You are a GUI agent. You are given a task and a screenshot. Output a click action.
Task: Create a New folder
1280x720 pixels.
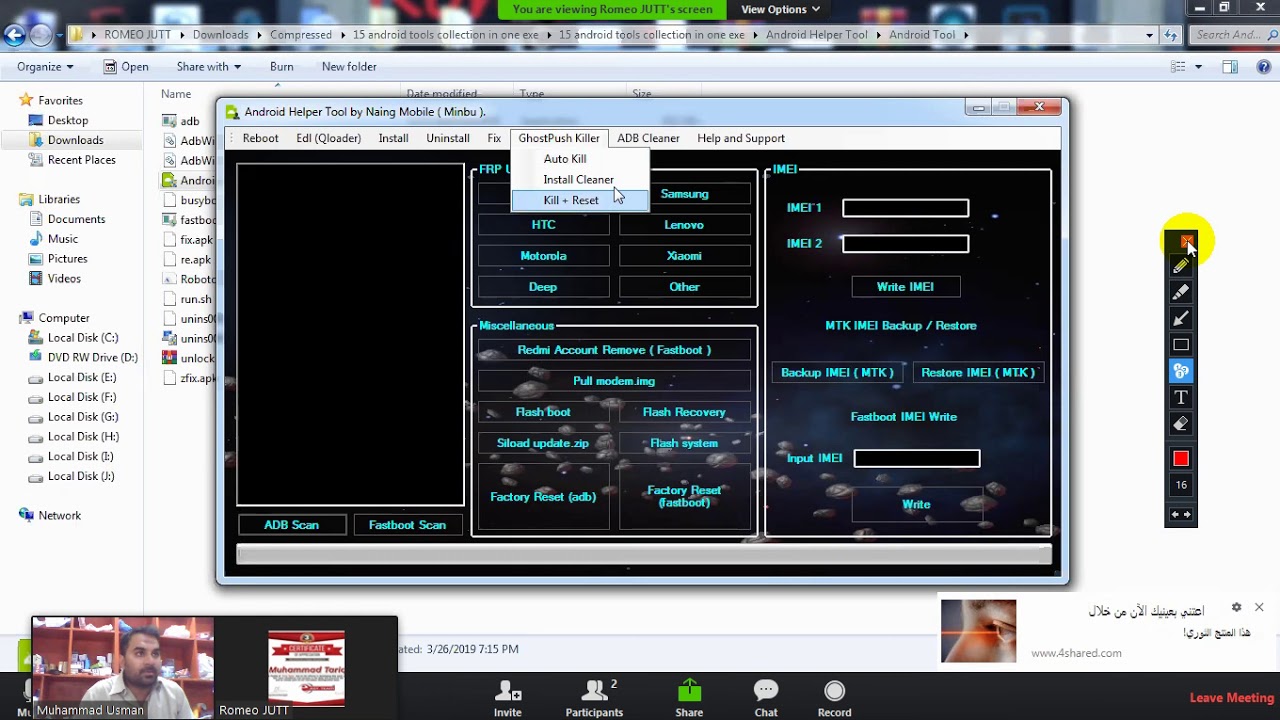(x=349, y=67)
